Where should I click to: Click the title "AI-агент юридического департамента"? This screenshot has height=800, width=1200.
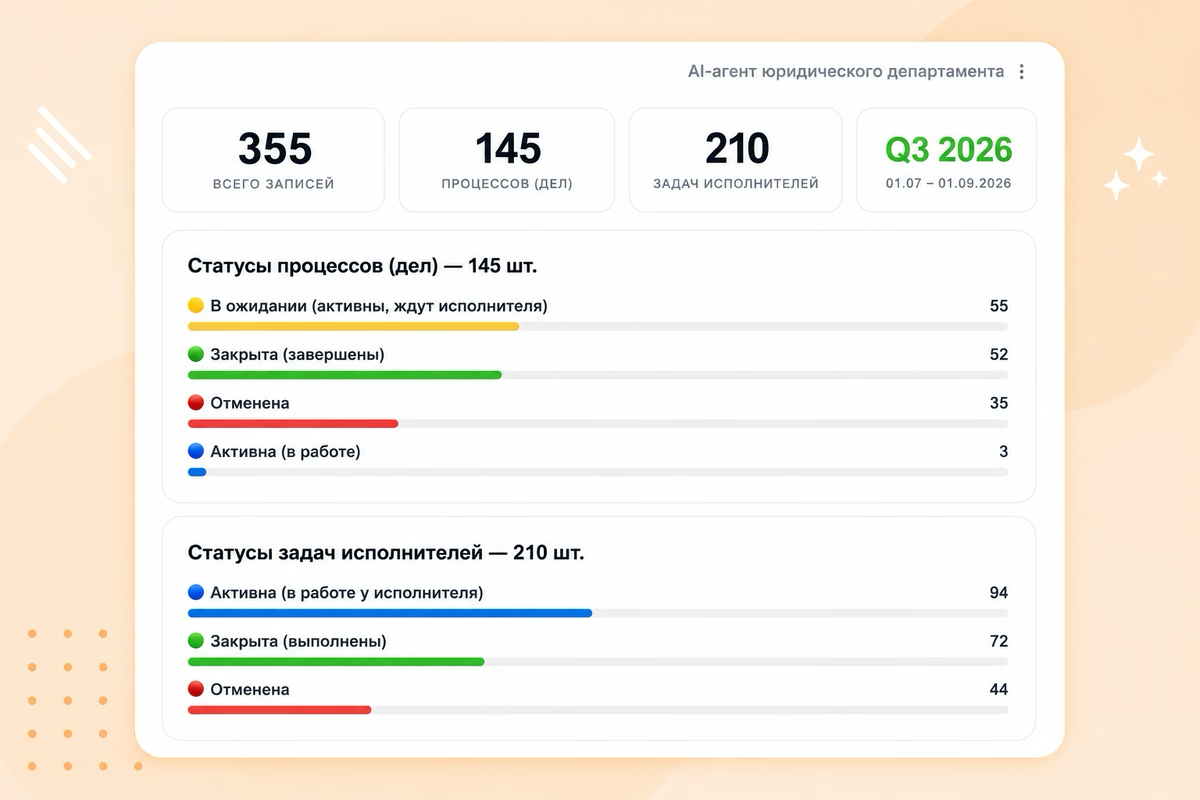846,72
